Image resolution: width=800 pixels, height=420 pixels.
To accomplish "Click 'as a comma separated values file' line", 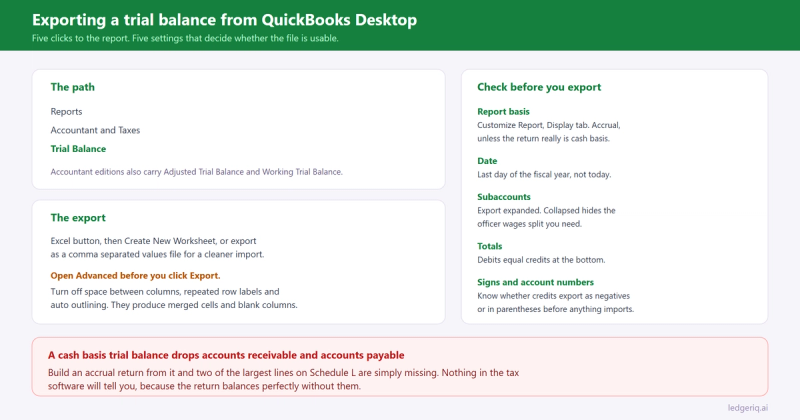I will tap(157, 254).
